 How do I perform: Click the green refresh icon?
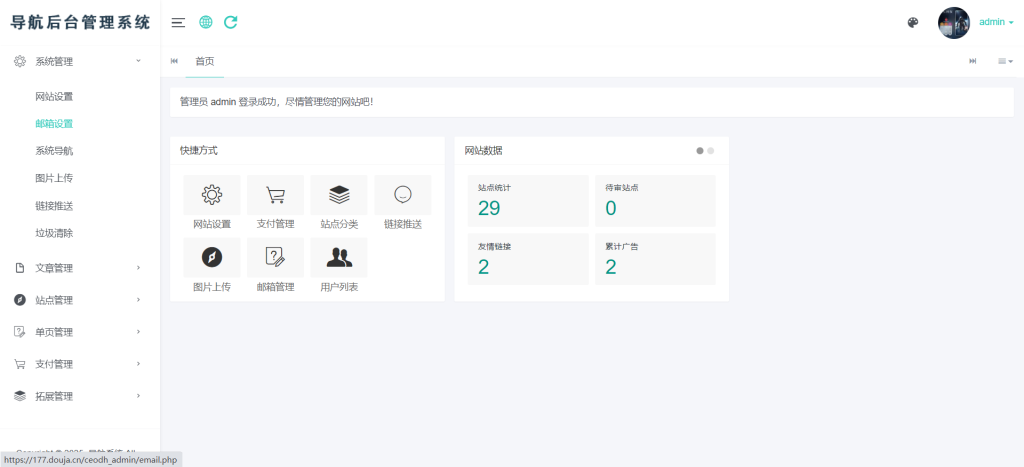(x=231, y=22)
